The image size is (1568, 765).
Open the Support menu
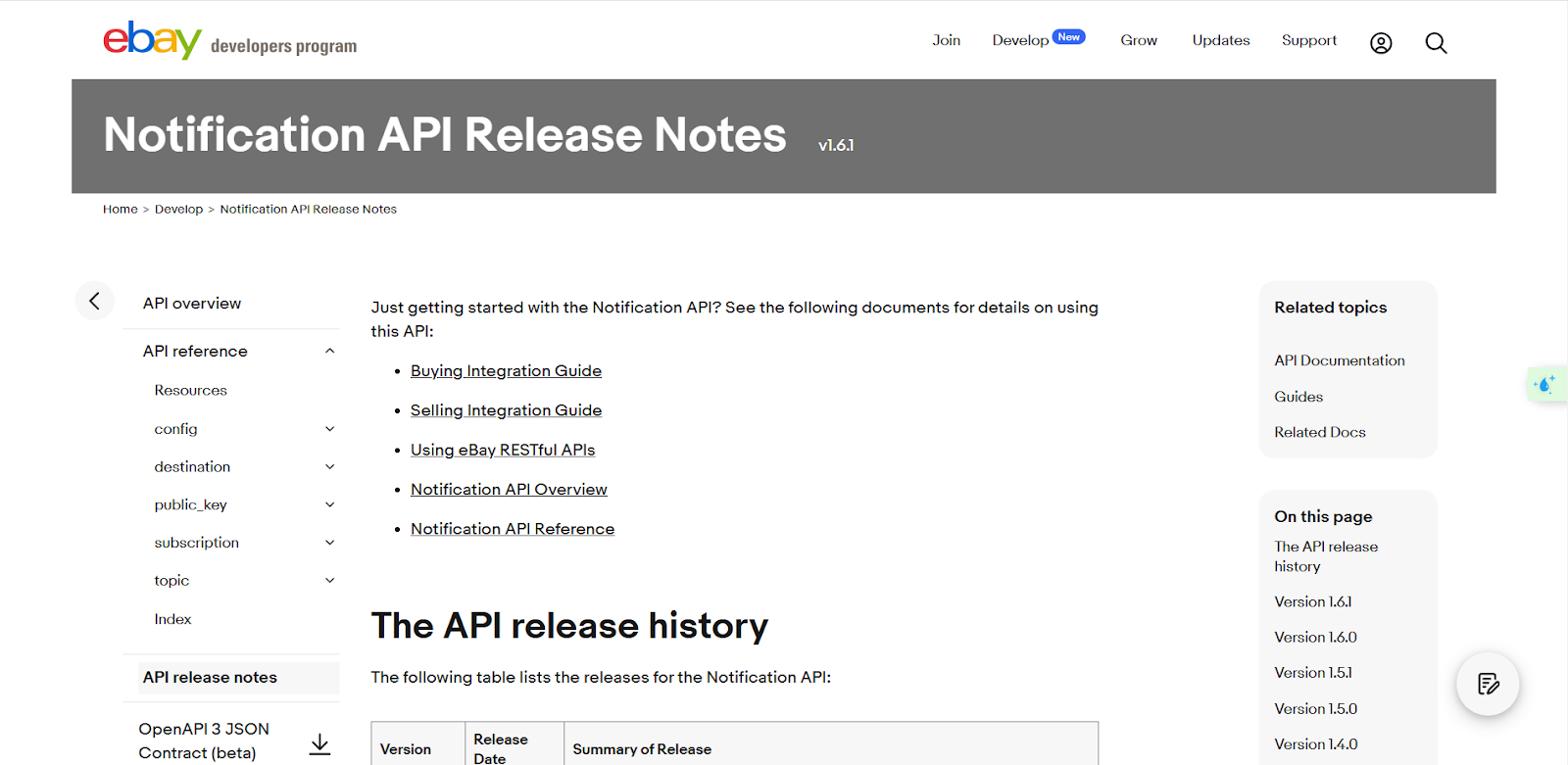tap(1309, 40)
